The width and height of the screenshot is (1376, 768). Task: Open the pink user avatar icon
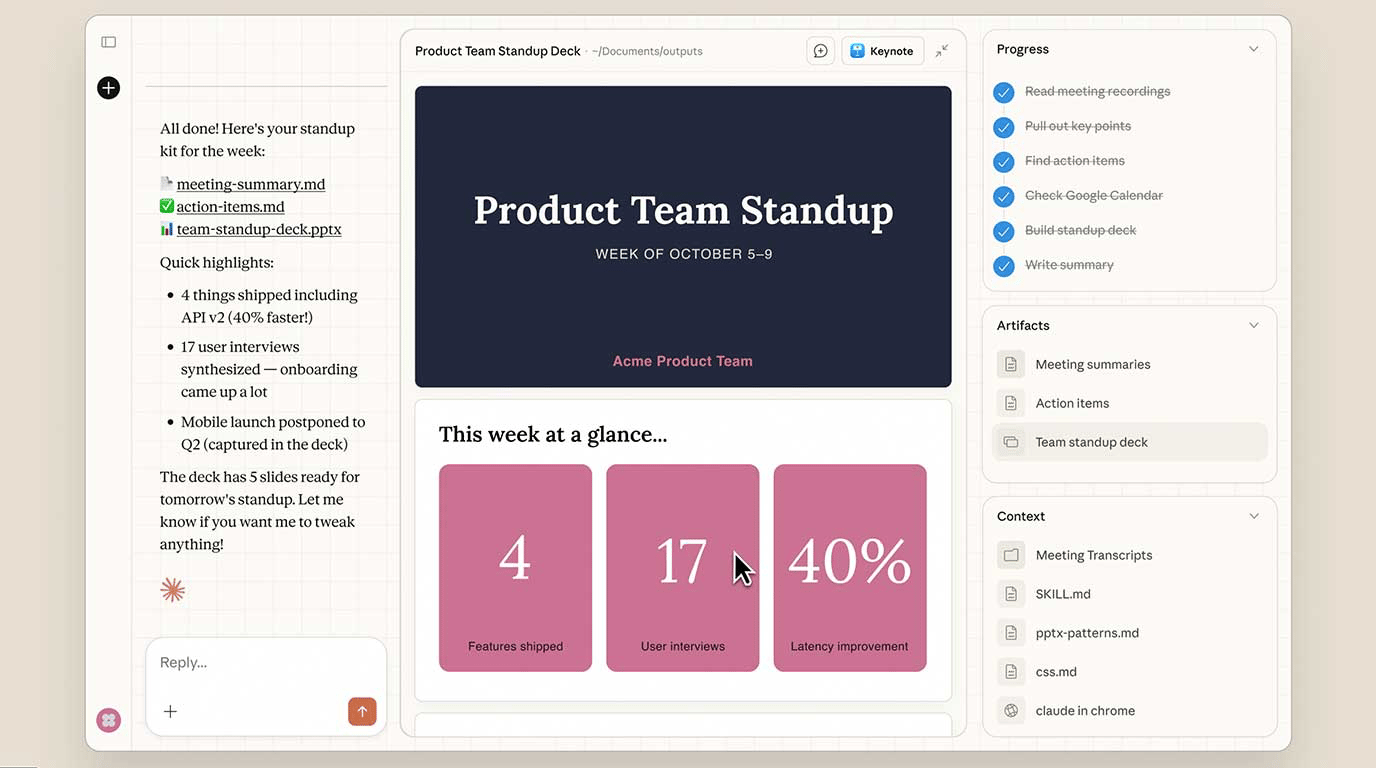(109, 720)
